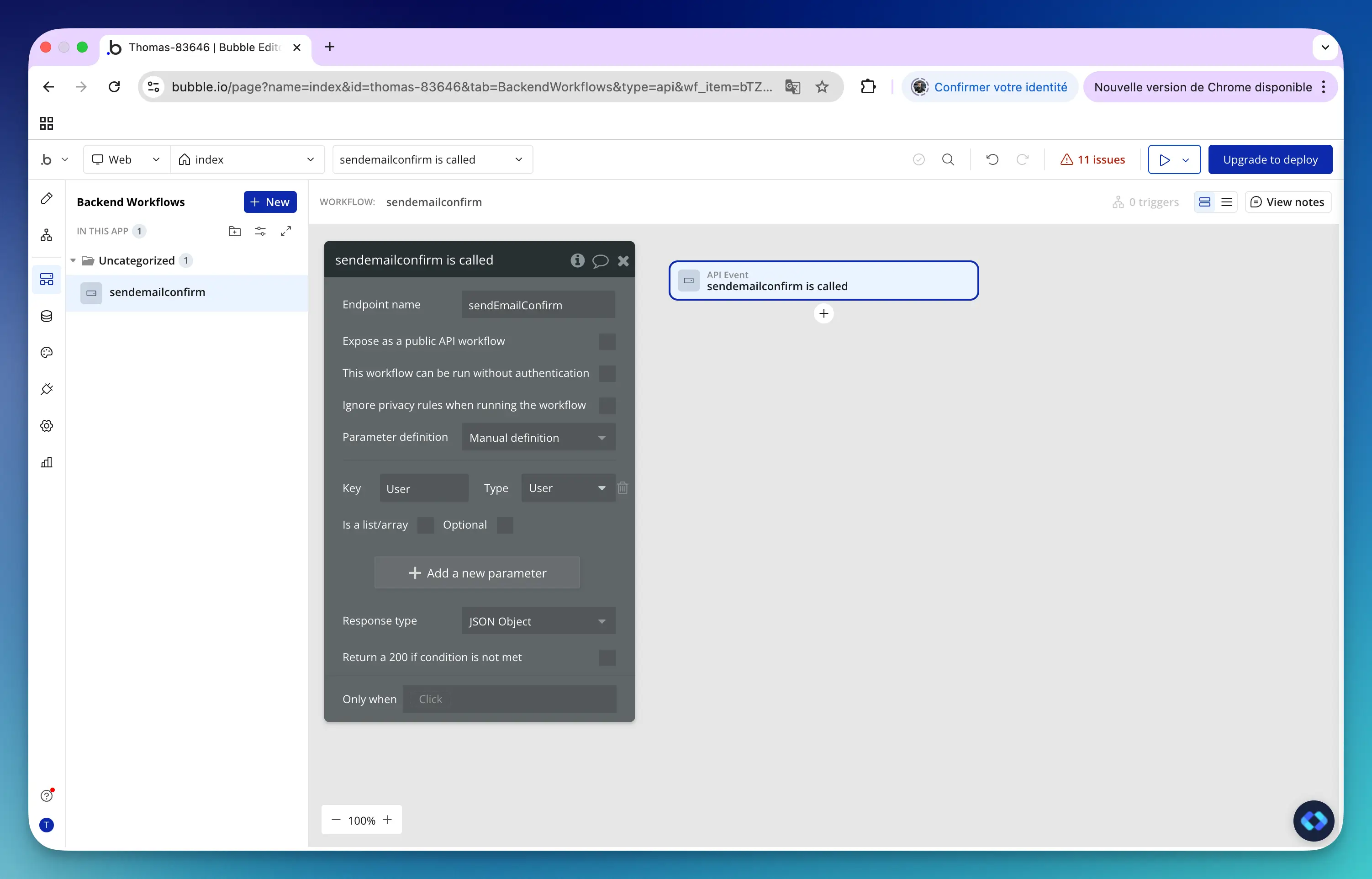This screenshot has width=1372, height=879.
Task: Check the Is a list/array box
Action: point(426,525)
